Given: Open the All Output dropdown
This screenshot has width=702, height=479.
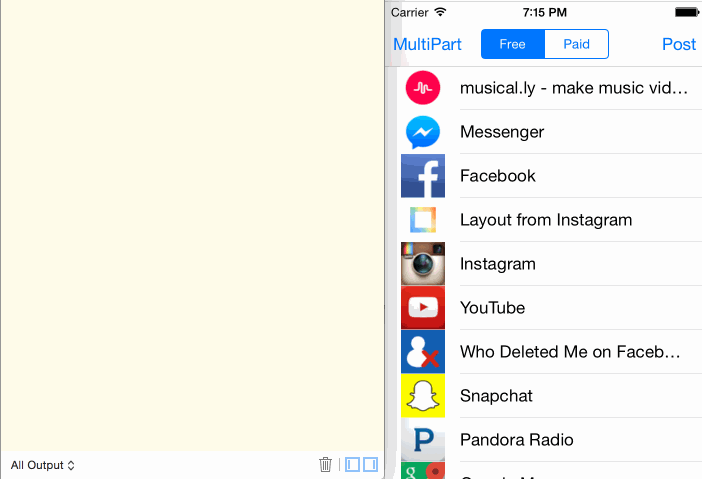Looking at the screenshot, I should [x=43, y=465].
